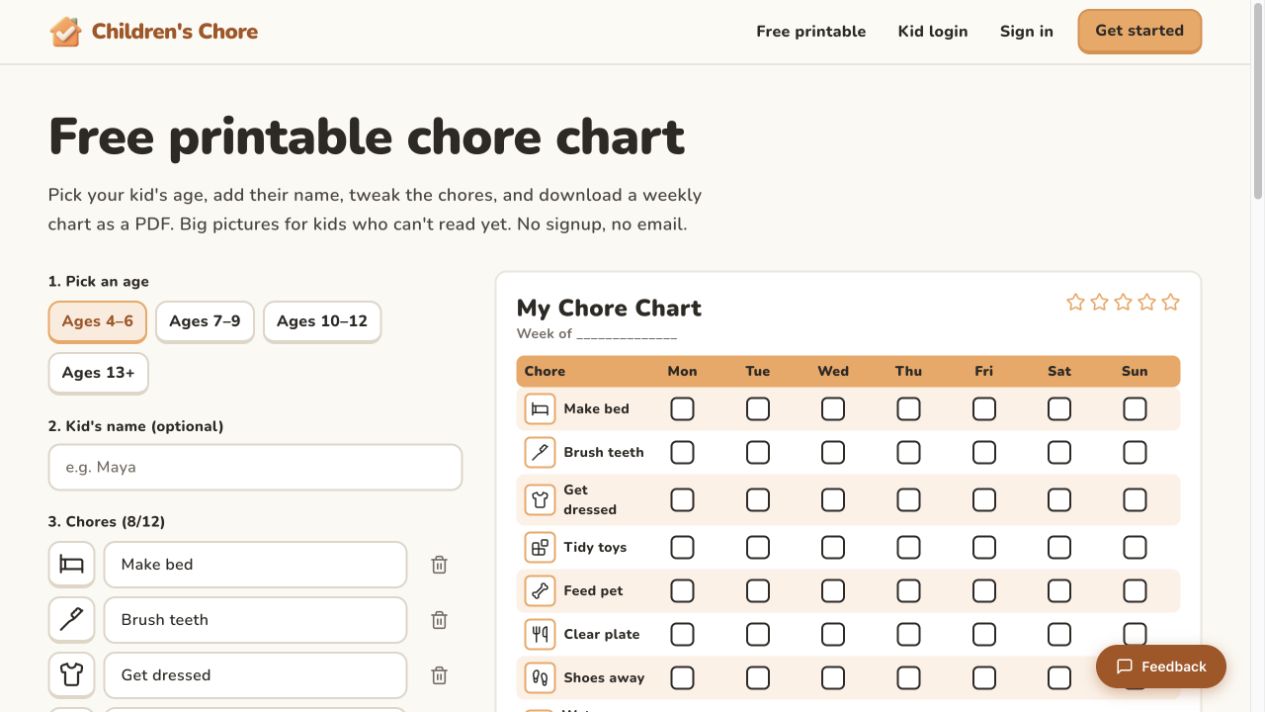Check Clear plate for Saturday
This screenshot has width=1265, height=712.
pyautogui.click(x=1059, y=634)
